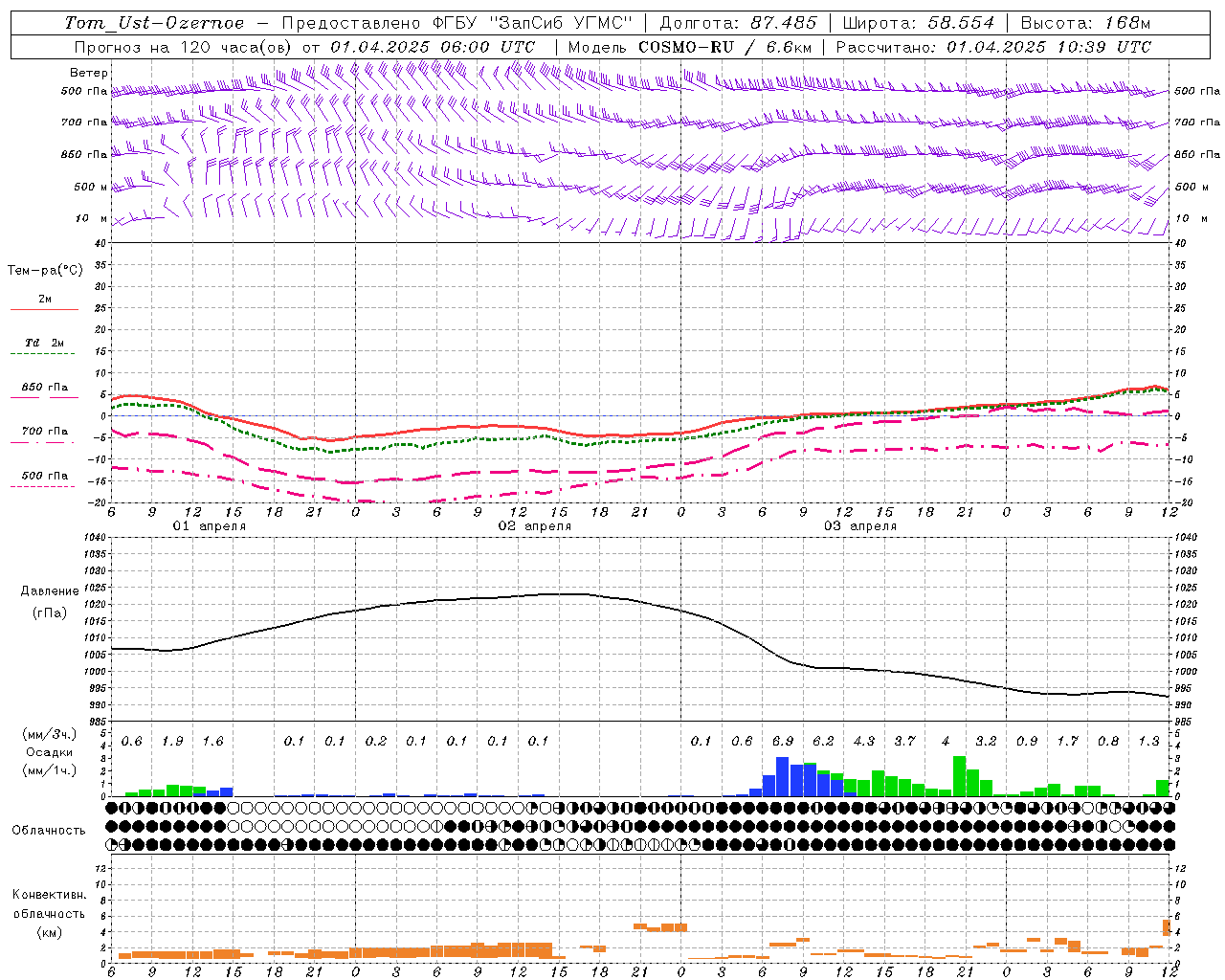Click the 3-hour precipitation value "1.3"
Image resolution: width=1225 pixels, height=980 pixels.
(x=1148, y=742)
